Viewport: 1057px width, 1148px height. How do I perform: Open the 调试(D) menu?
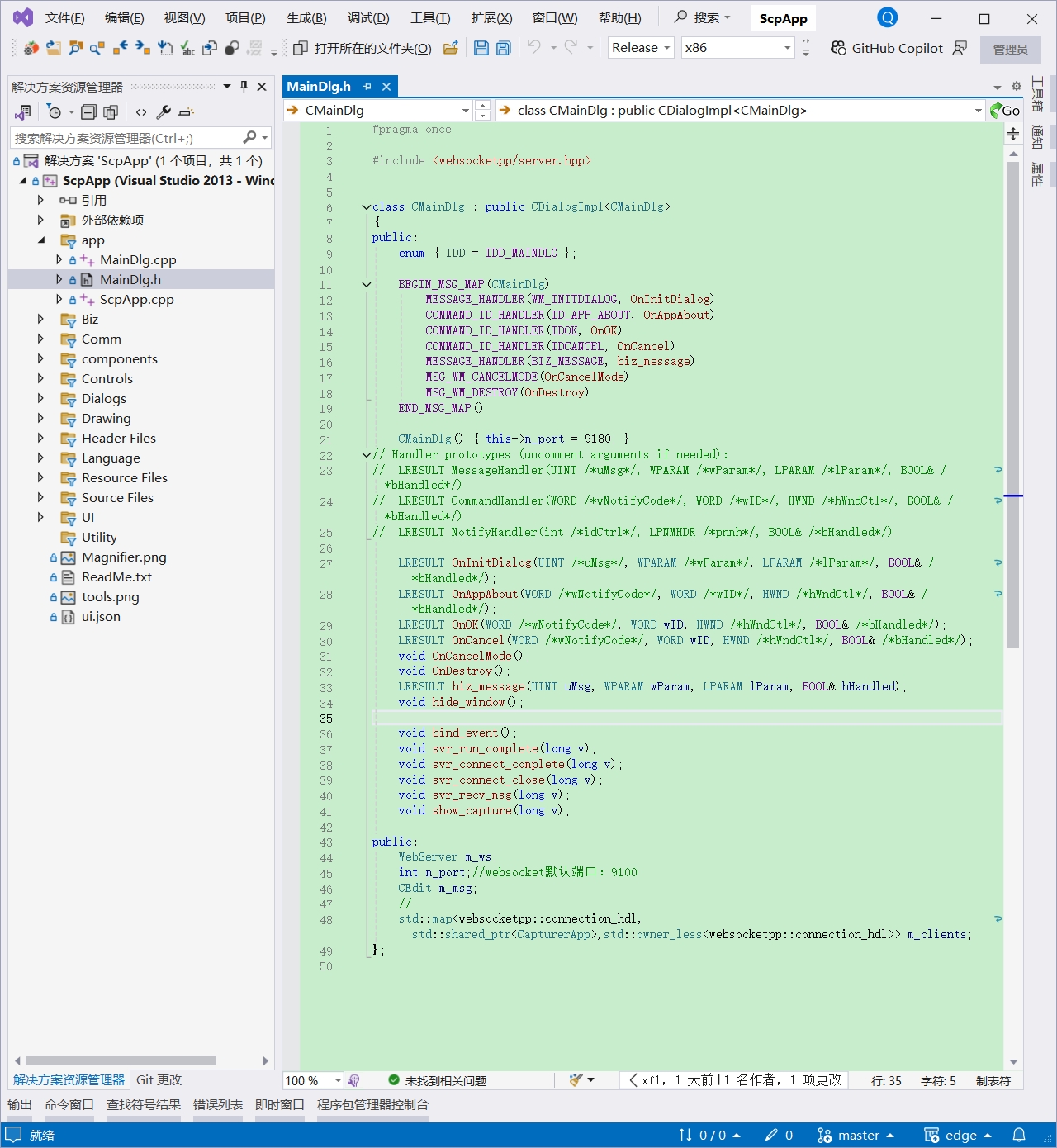tap(368, 18)
